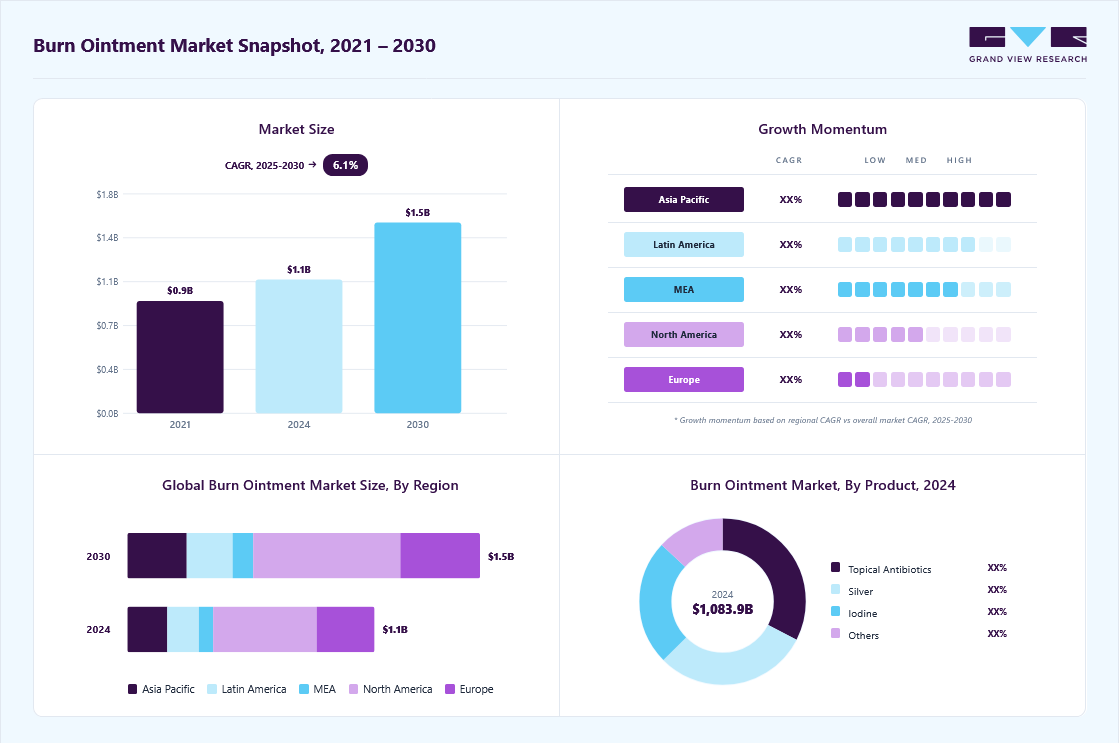Click the 2030 blue market size bar

(418, 318)
